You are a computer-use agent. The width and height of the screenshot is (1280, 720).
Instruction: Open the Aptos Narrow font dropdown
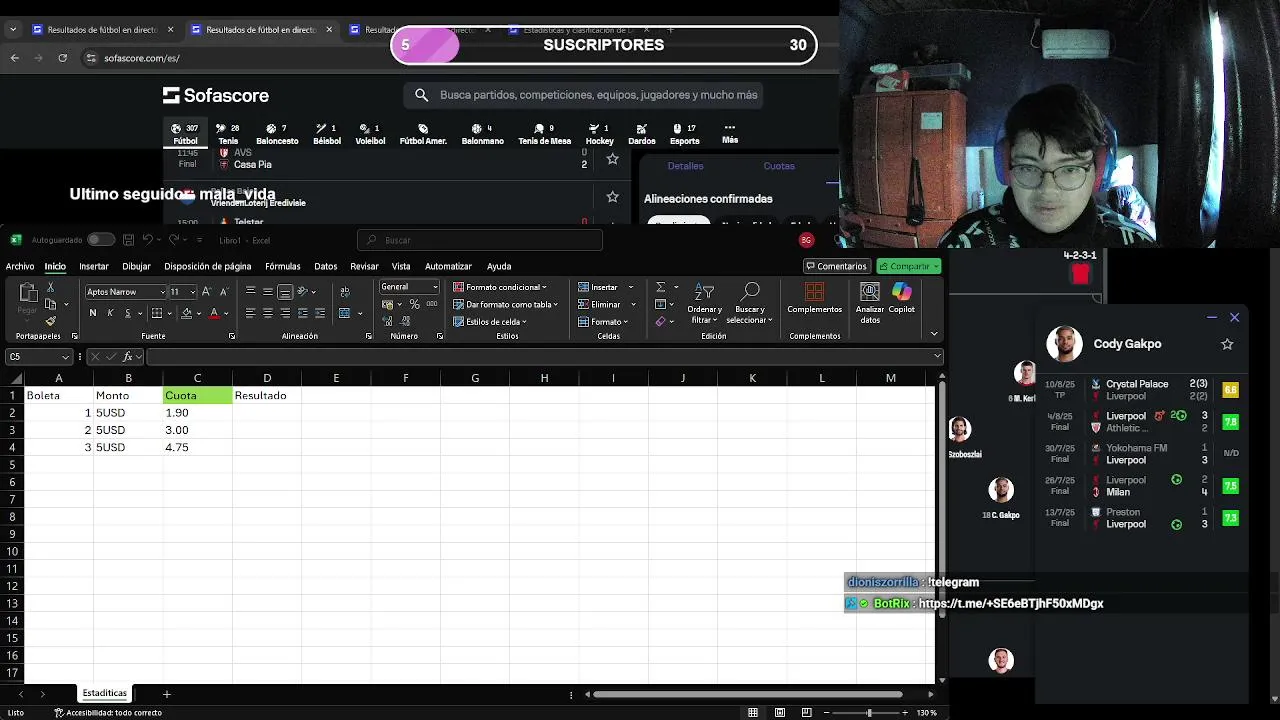pyautogui.click(x=161, y=292)
